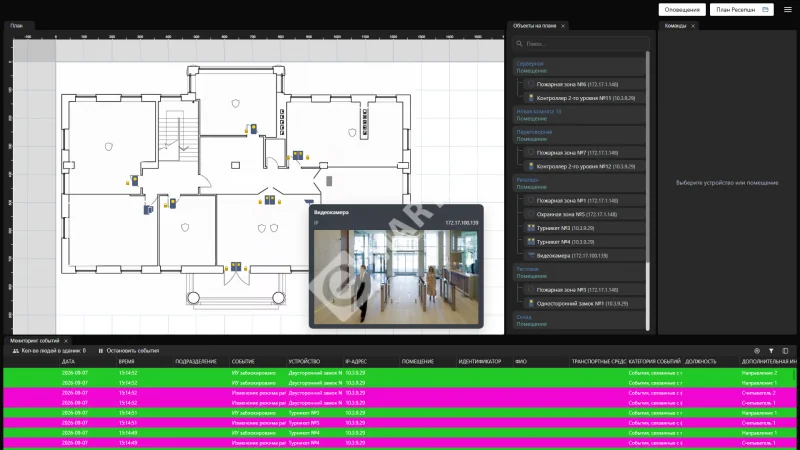800x450 pixels.
Task: Close the Мониторинг событий tab
Action: coord(66,341)
